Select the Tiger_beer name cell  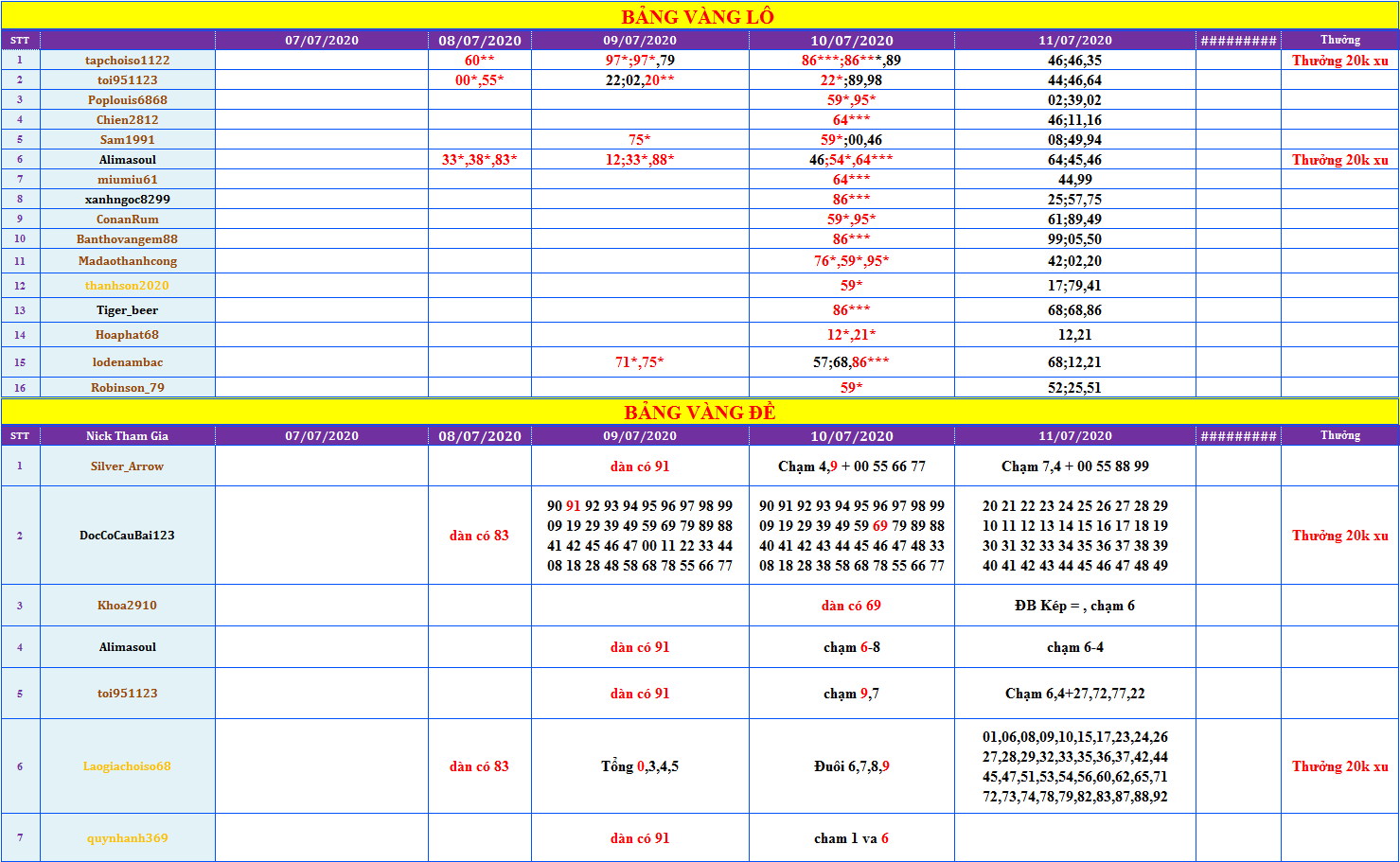click(x=128, y=310)
